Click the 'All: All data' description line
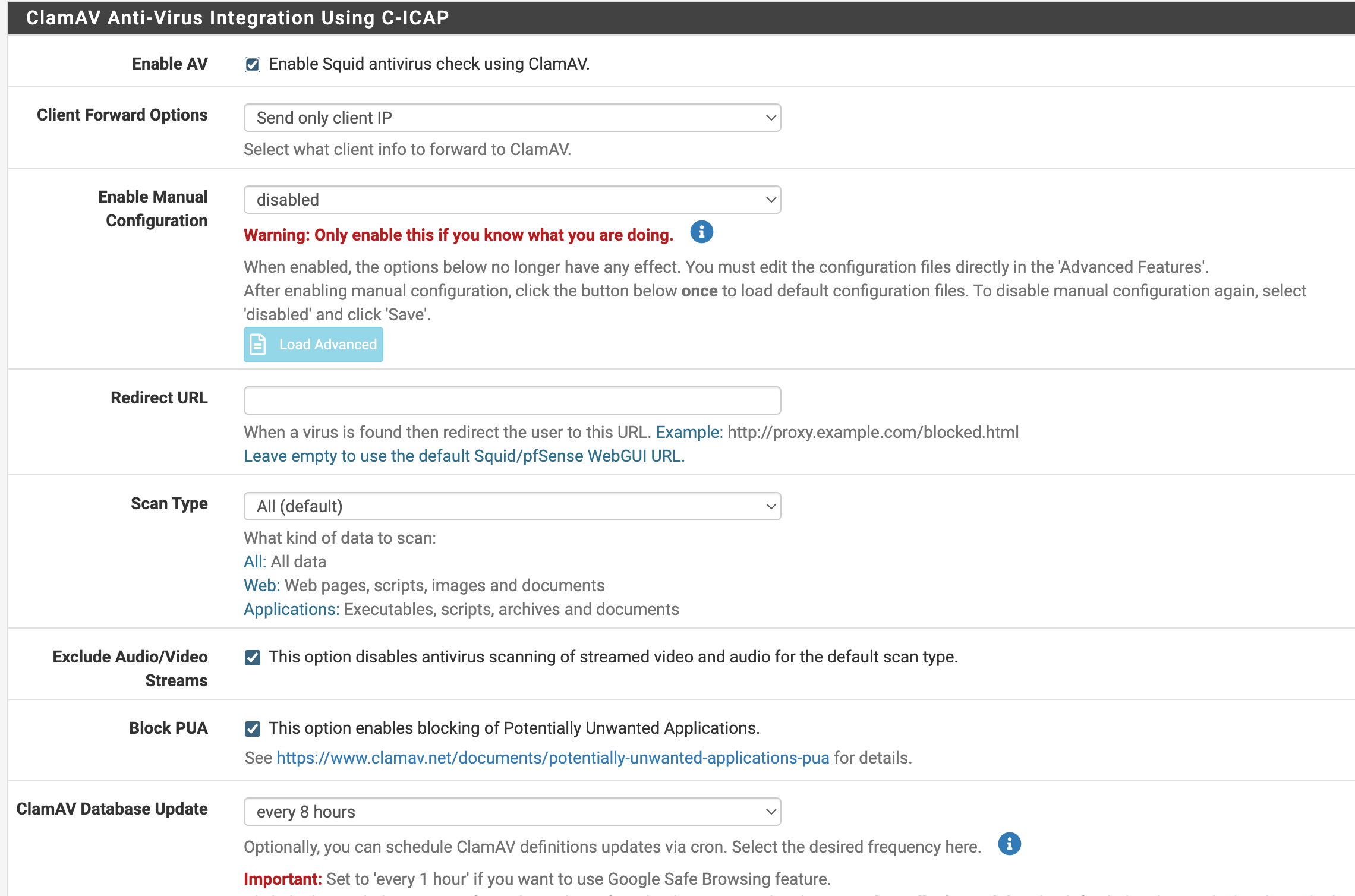Image resolution: width=1355 pixels, height=896 pixels. click(285, 562)
